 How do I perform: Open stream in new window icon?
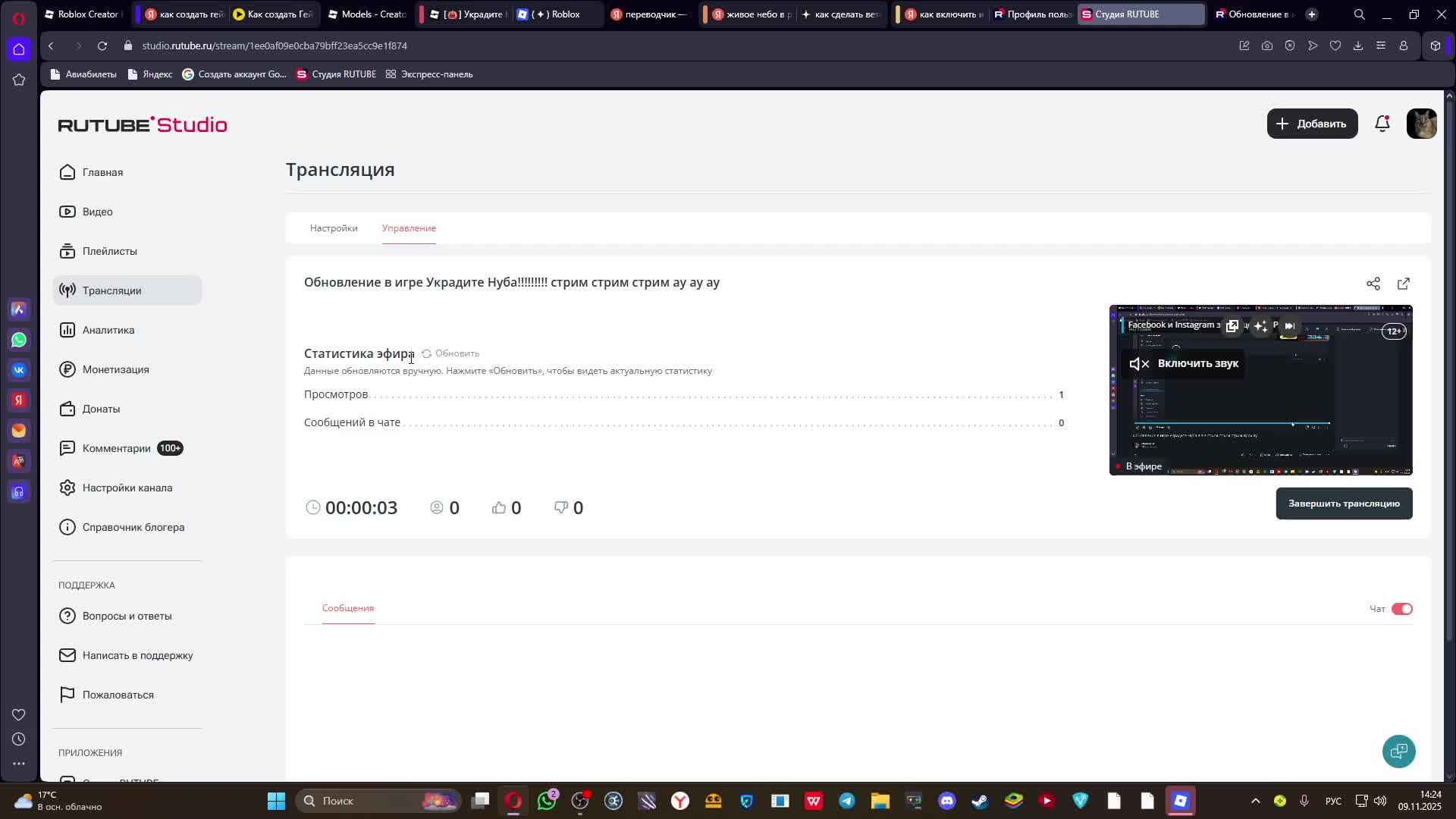1403,284
